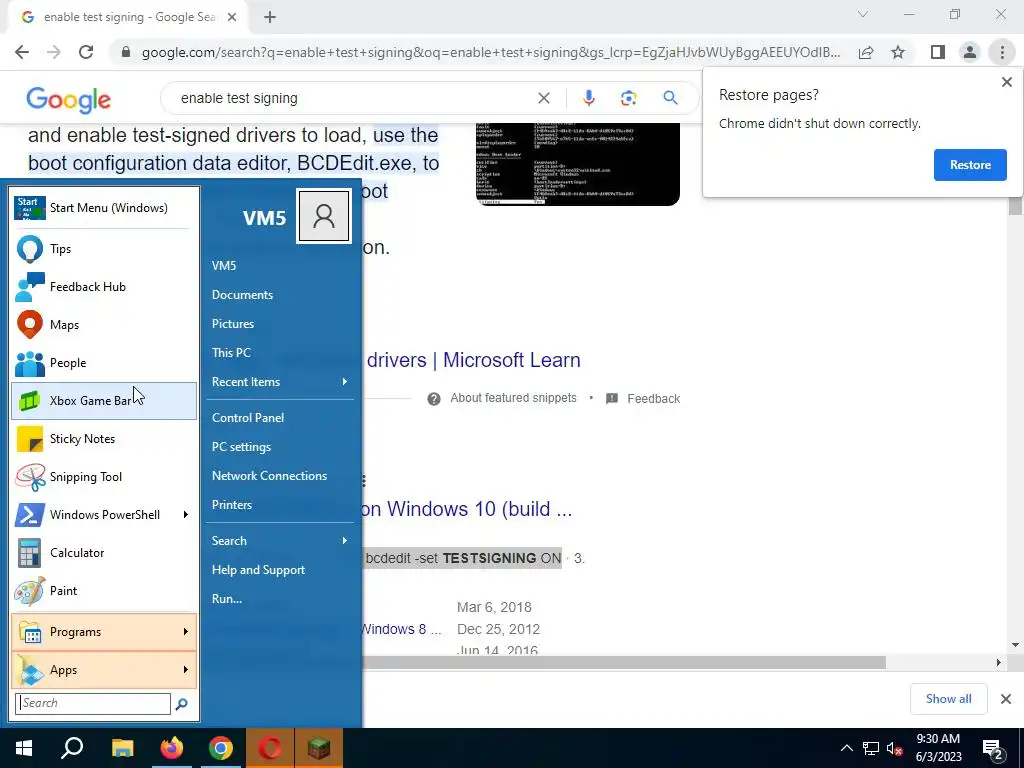Open taskbar search magnifier

[72, 748]
